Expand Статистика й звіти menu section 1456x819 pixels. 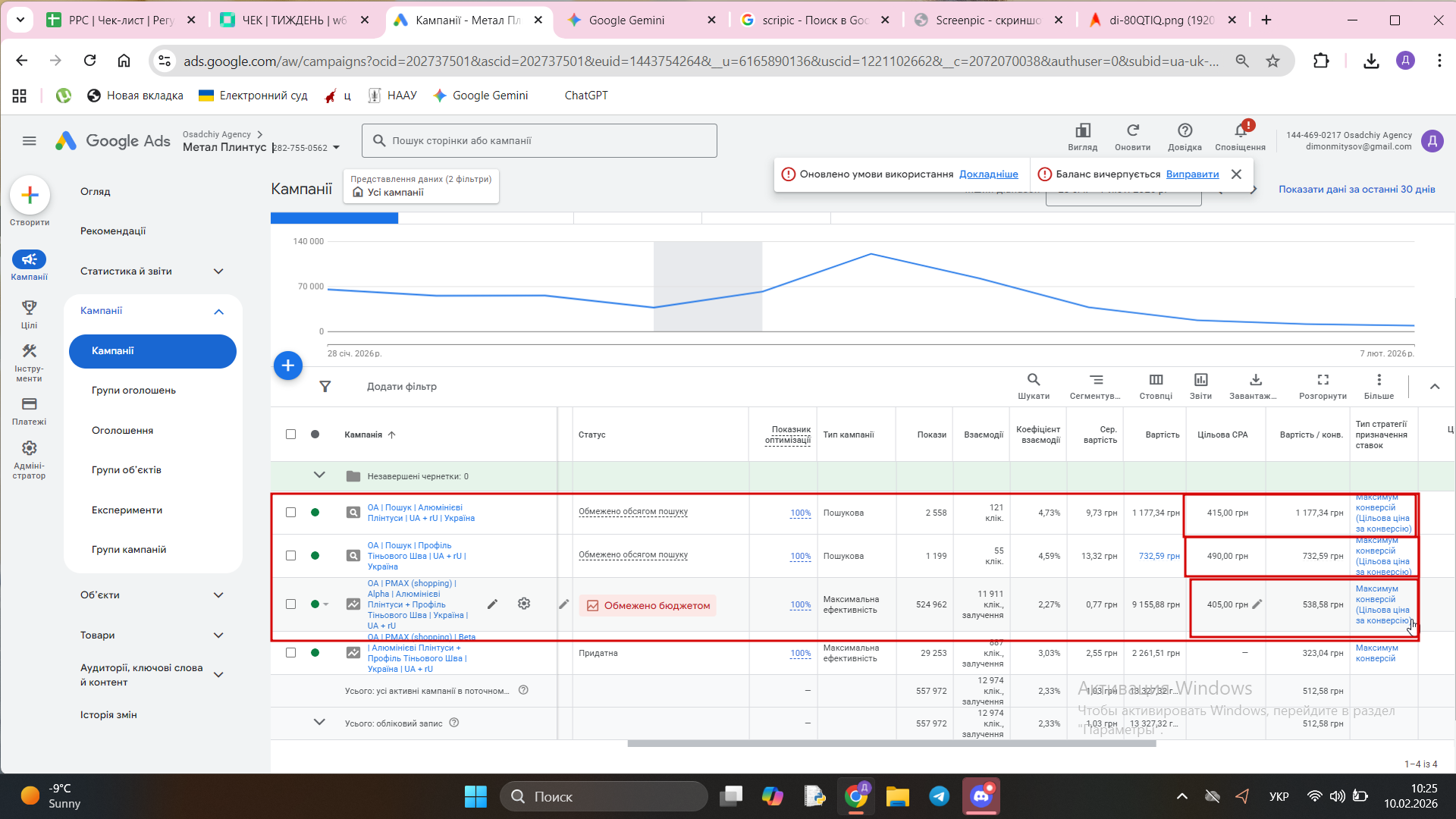218,271
